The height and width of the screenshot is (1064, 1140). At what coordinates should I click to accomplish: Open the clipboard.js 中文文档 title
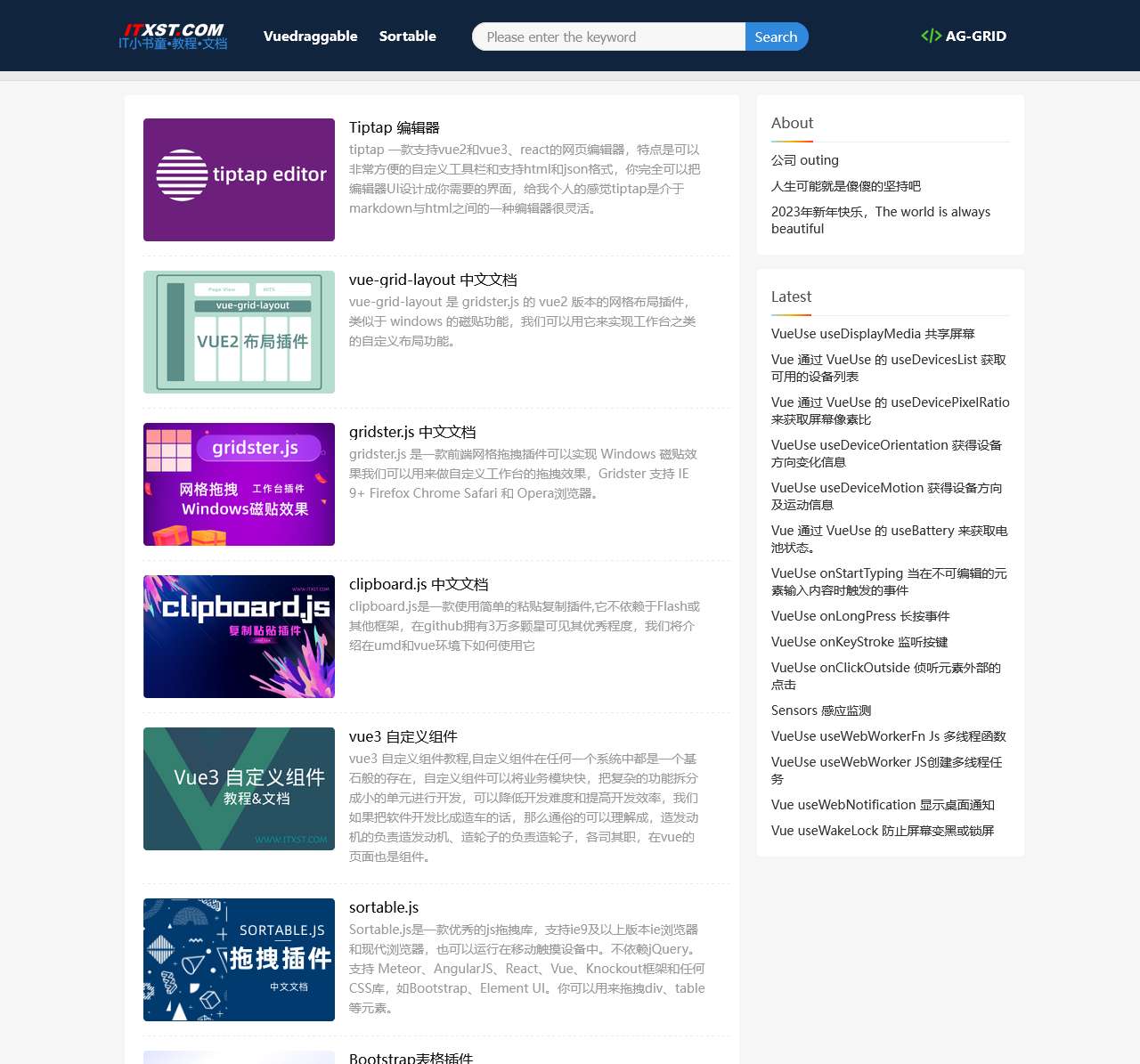pyautogui.click(x=419, y=584)
